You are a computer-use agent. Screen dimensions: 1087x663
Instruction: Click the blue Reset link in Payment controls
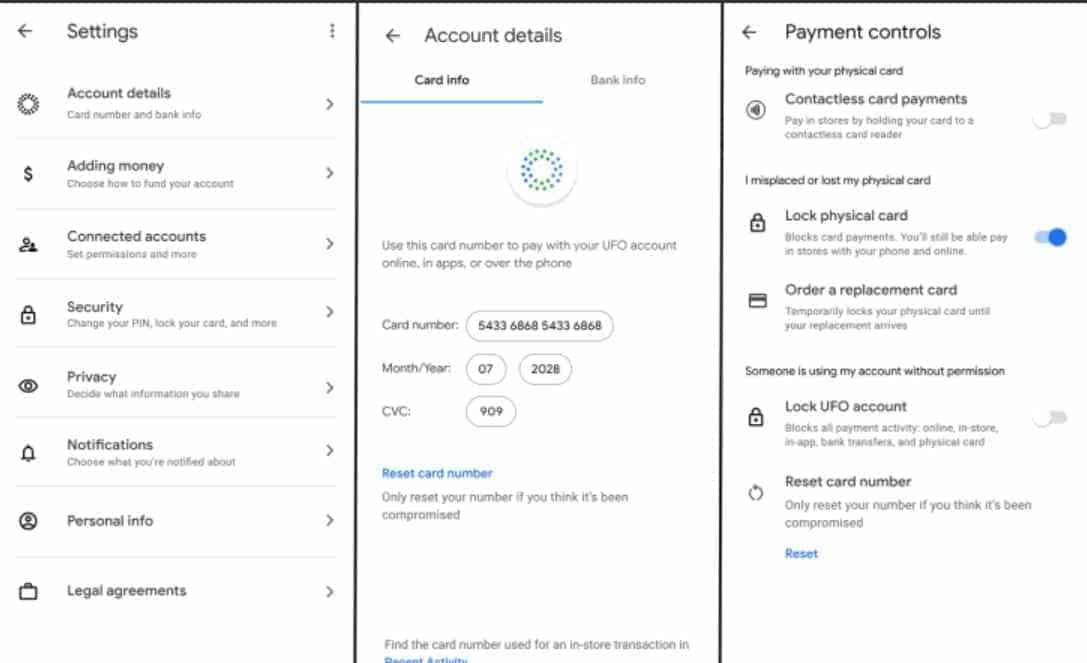tap(801, 553)
